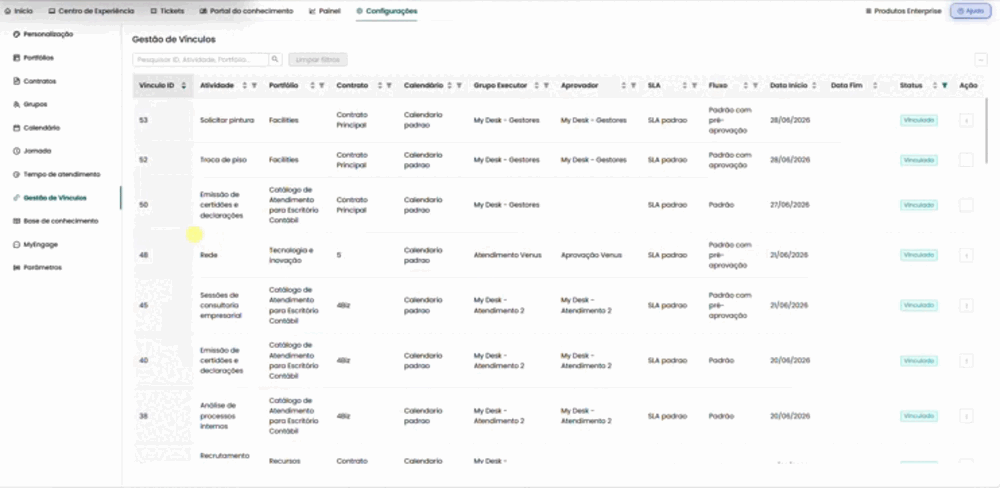The width and height of the screenshot is (1000, 488).
Task: Open Tempo de atendimento in sidebar
Action: 57,174
